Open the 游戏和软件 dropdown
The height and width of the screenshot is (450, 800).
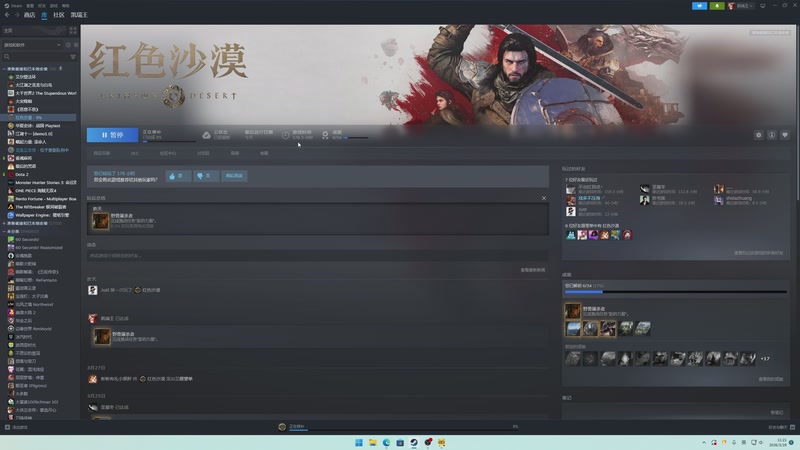[32, 45]
